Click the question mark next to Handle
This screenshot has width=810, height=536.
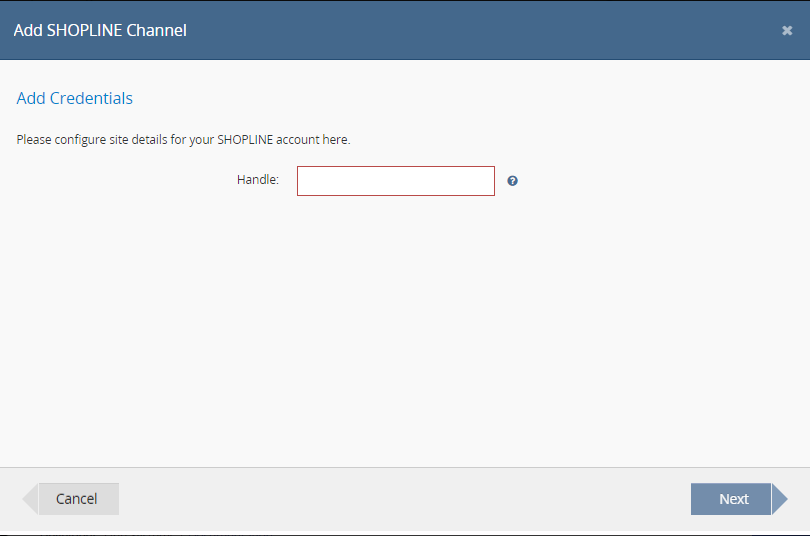click(512, 181)
